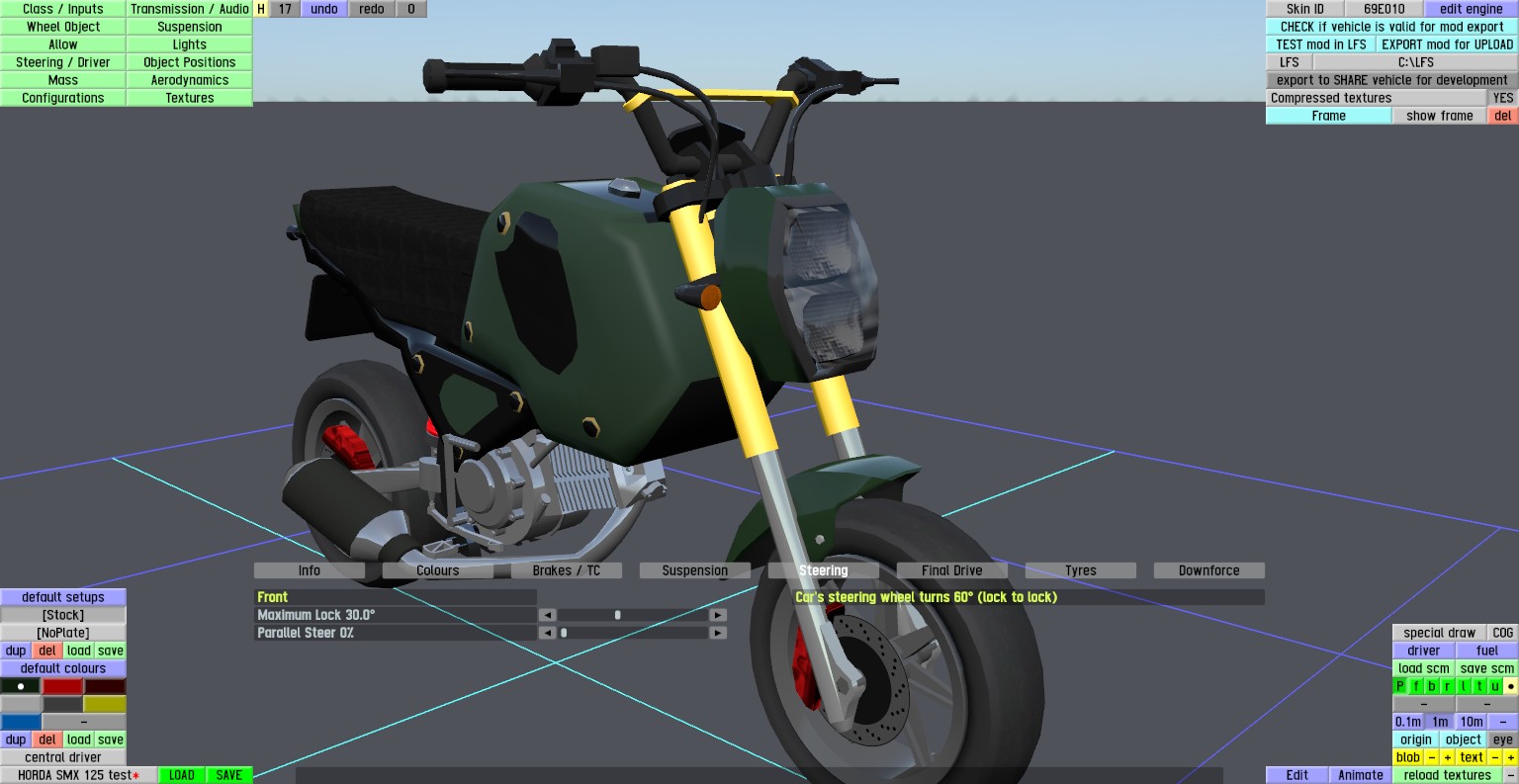Open the Object Positions editor
Viewport: 1519px width, 784px height.
(x=190, y=62)
